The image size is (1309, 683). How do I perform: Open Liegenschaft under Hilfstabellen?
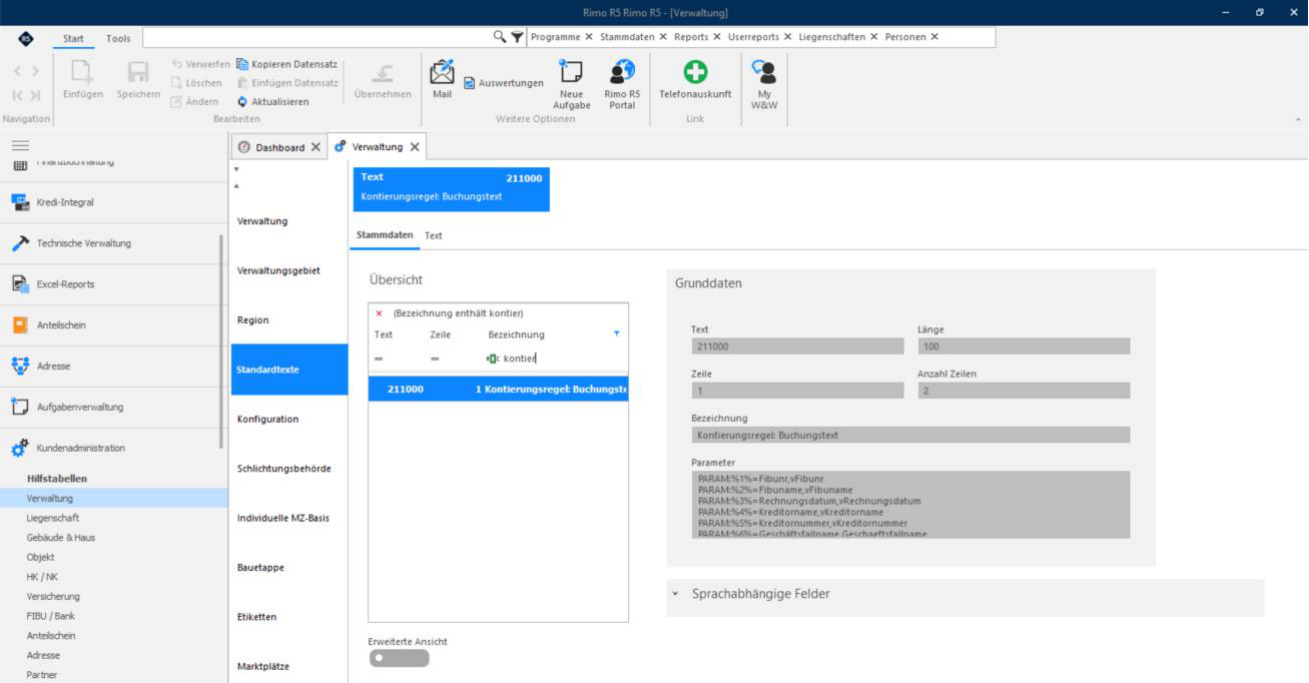pos(53,518)
